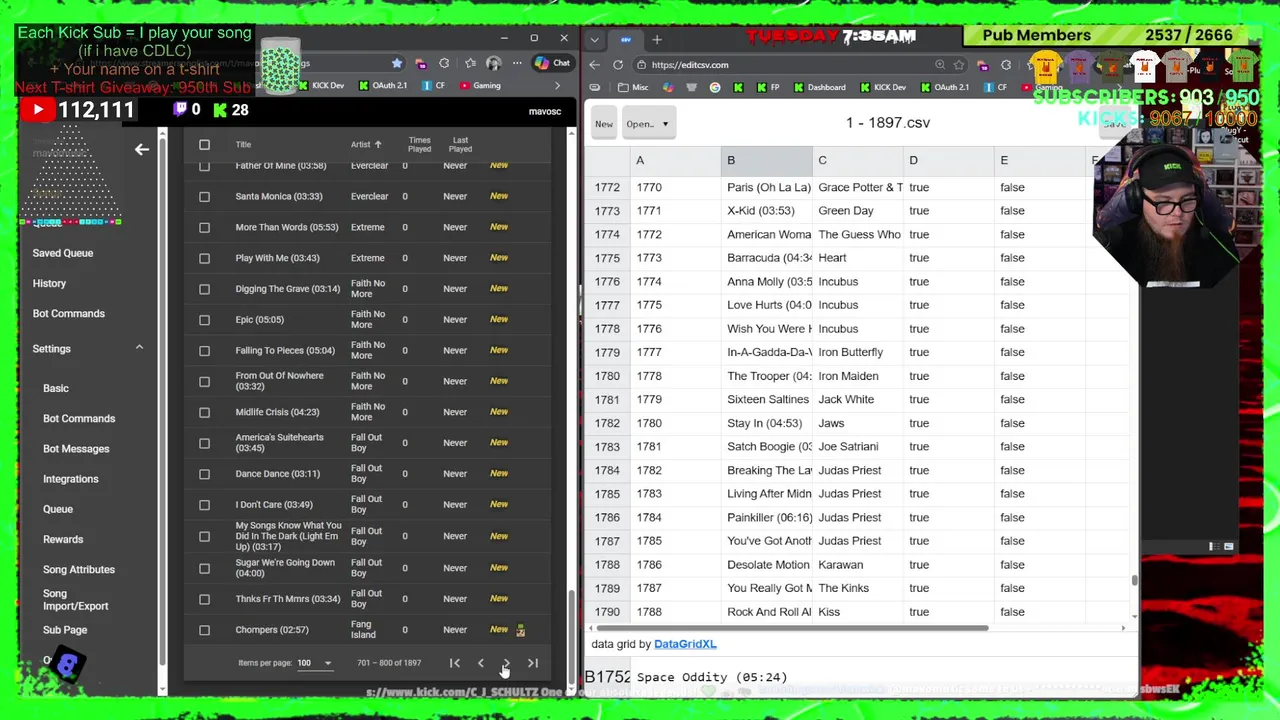Open the Rewards settings page

pyautogui.click(x=63, y=539)
